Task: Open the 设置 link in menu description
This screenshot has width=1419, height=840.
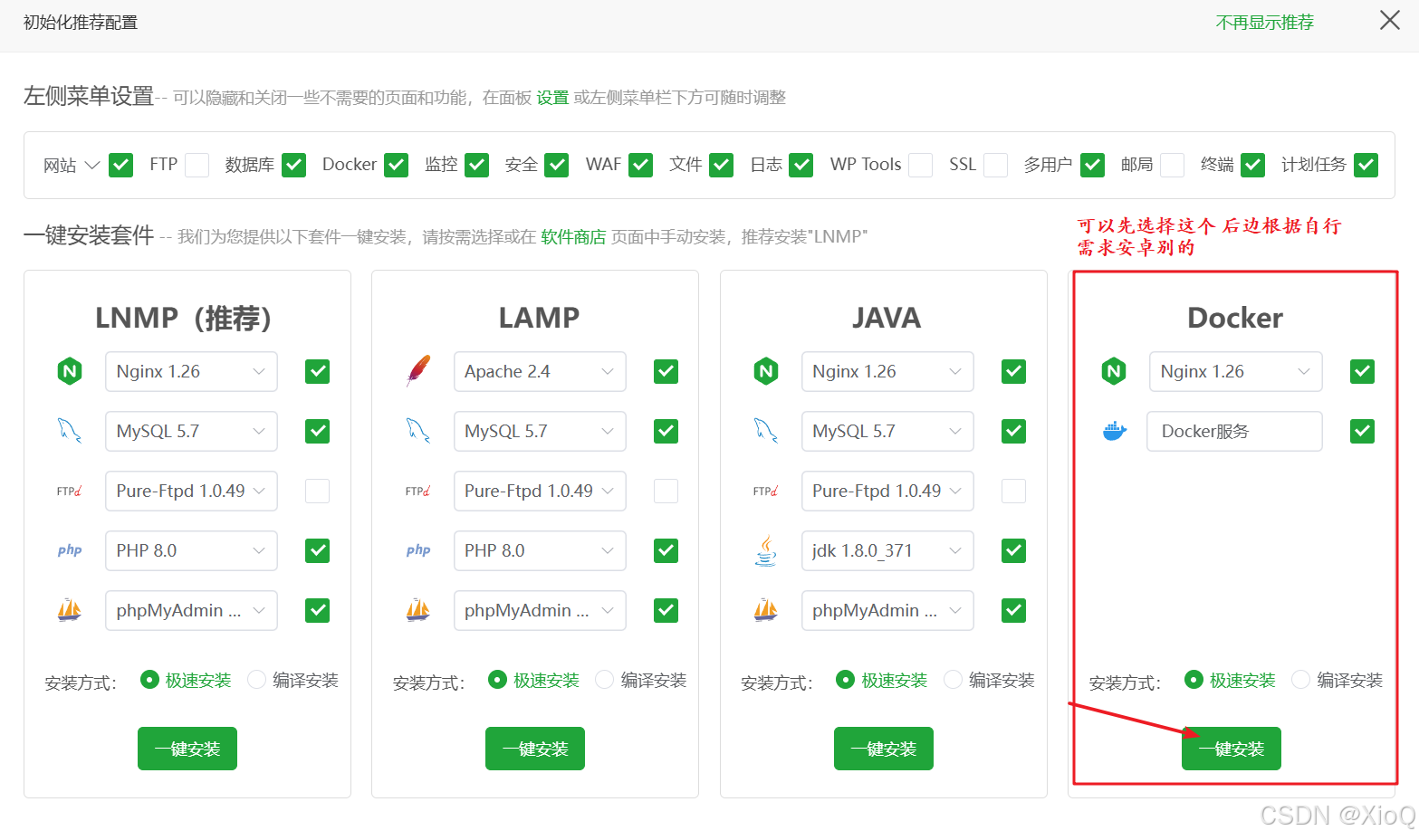Action: 552,98
